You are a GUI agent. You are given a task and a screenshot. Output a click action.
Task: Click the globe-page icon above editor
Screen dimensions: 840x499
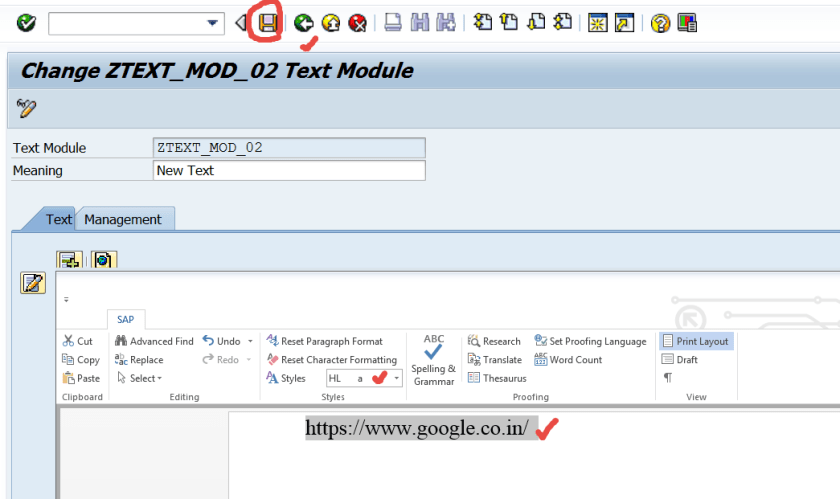pos(103,260)
